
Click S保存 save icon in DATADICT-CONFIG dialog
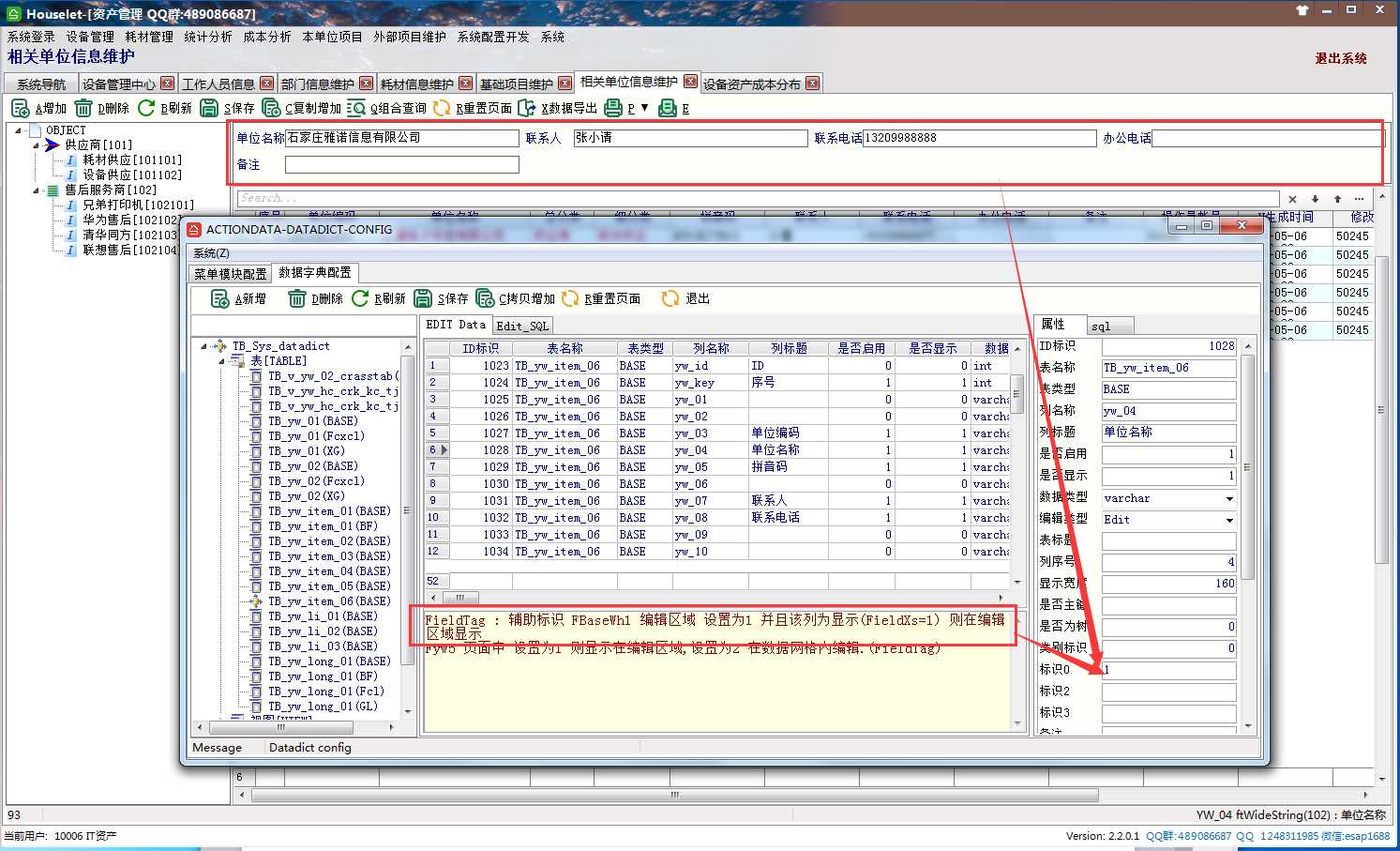click(x=423, y=299)
